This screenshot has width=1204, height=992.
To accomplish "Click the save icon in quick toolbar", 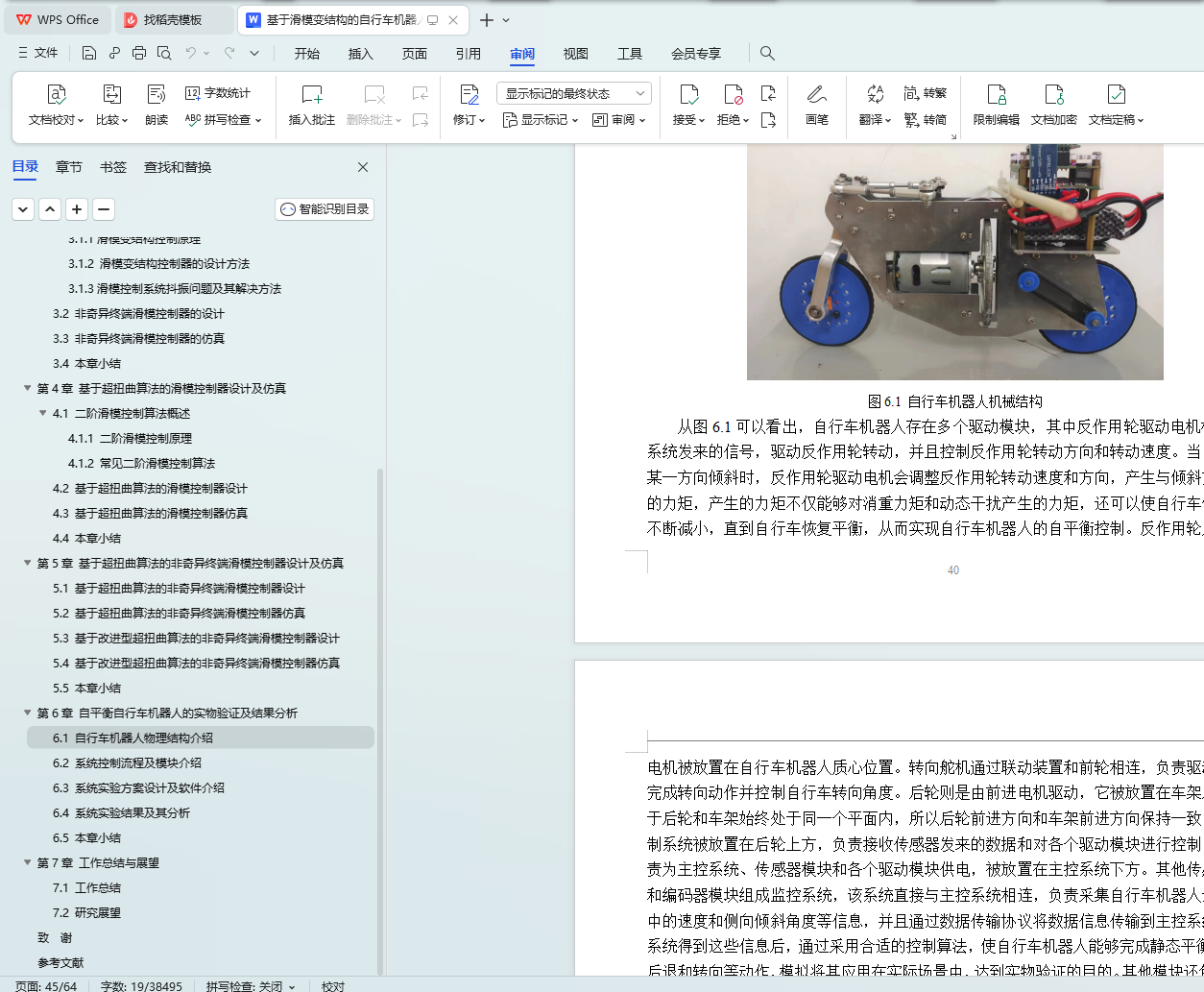I will coord(89,53).
